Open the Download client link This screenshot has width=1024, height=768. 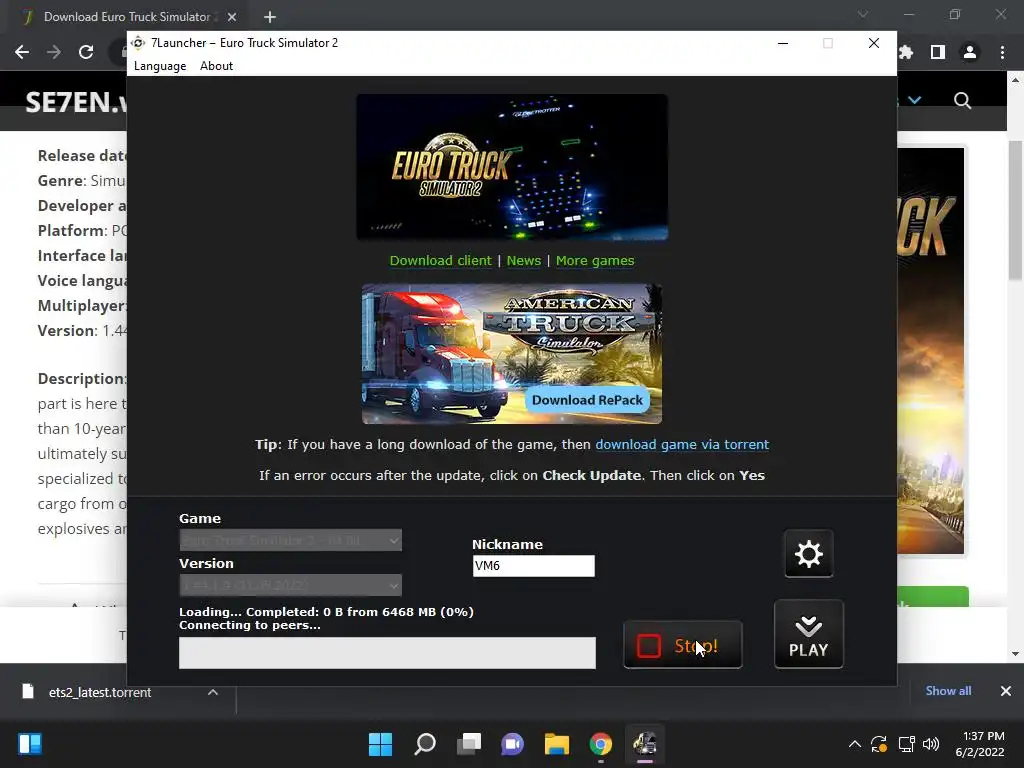[x=440, y=261]
